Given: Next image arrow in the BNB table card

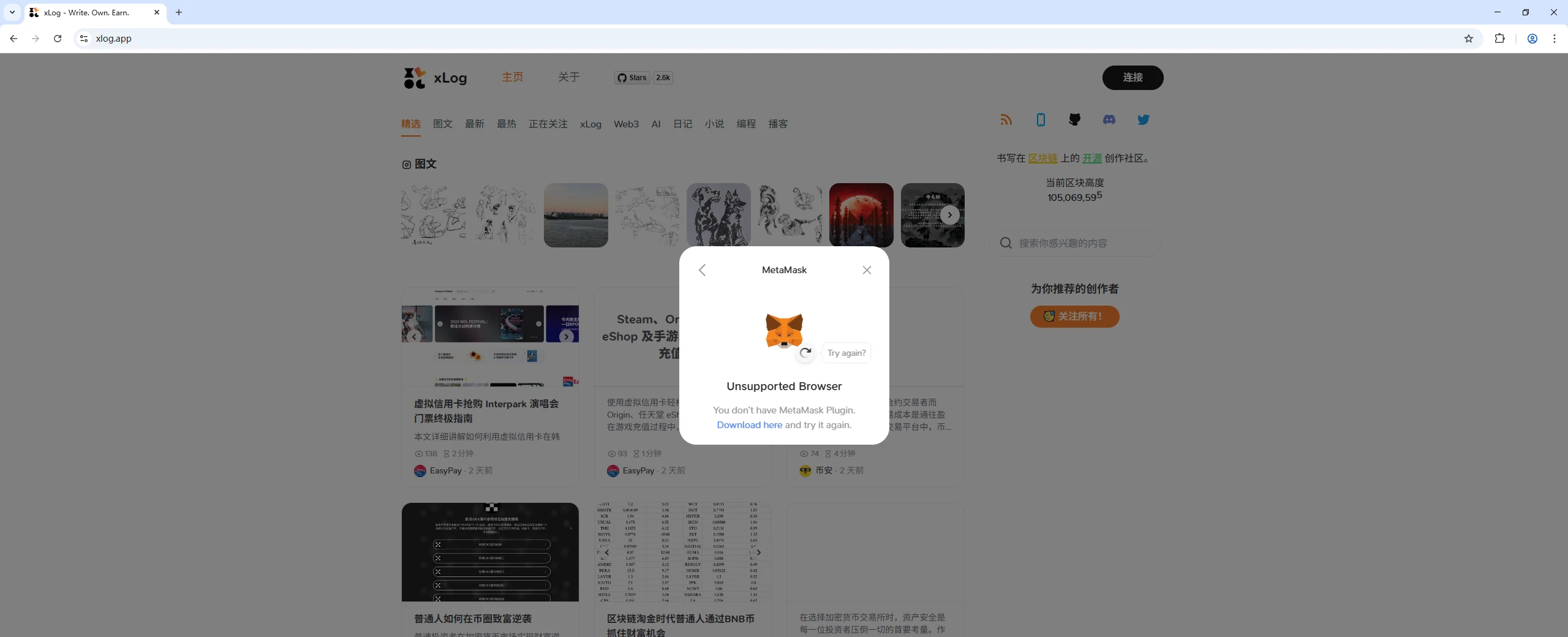Looking at the screenshot, I should coord(758,552).
